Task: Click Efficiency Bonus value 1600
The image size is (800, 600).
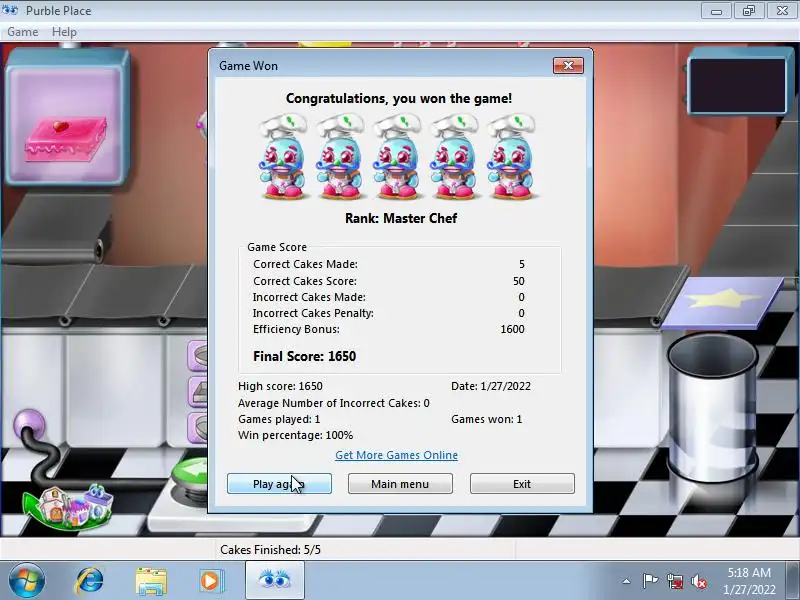Action: point(512,329)
